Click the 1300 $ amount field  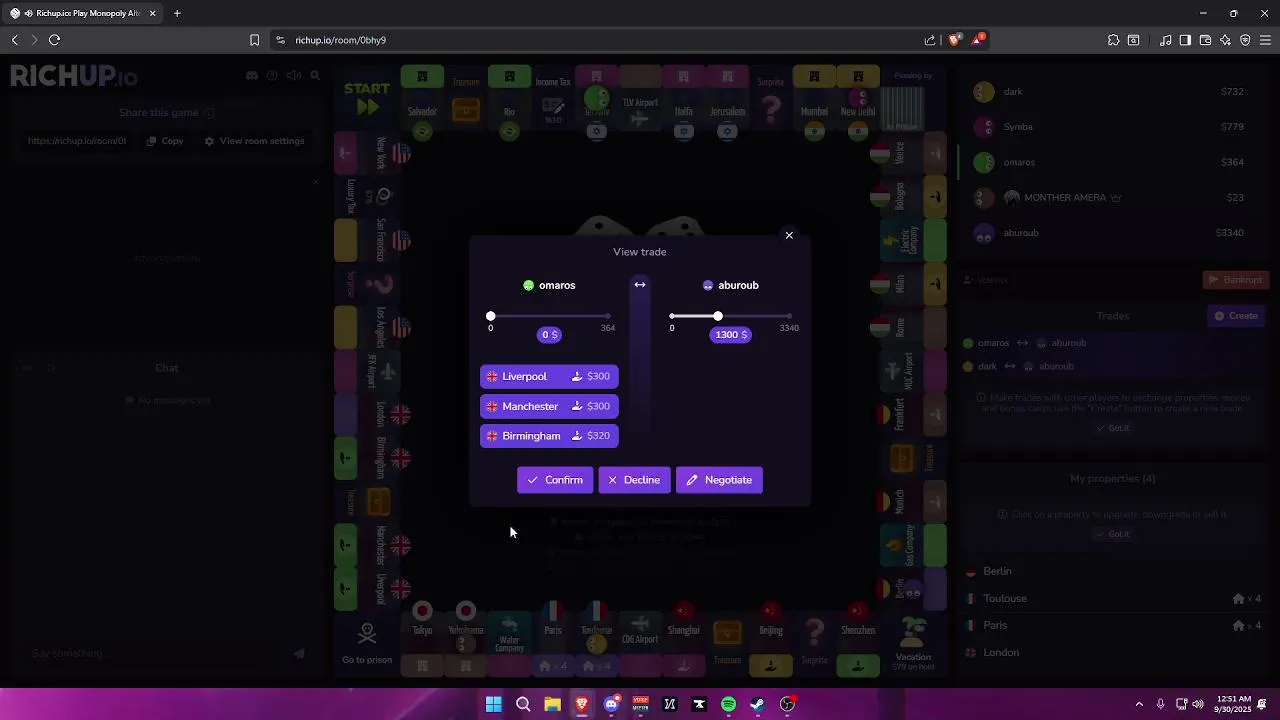(731, 335)
